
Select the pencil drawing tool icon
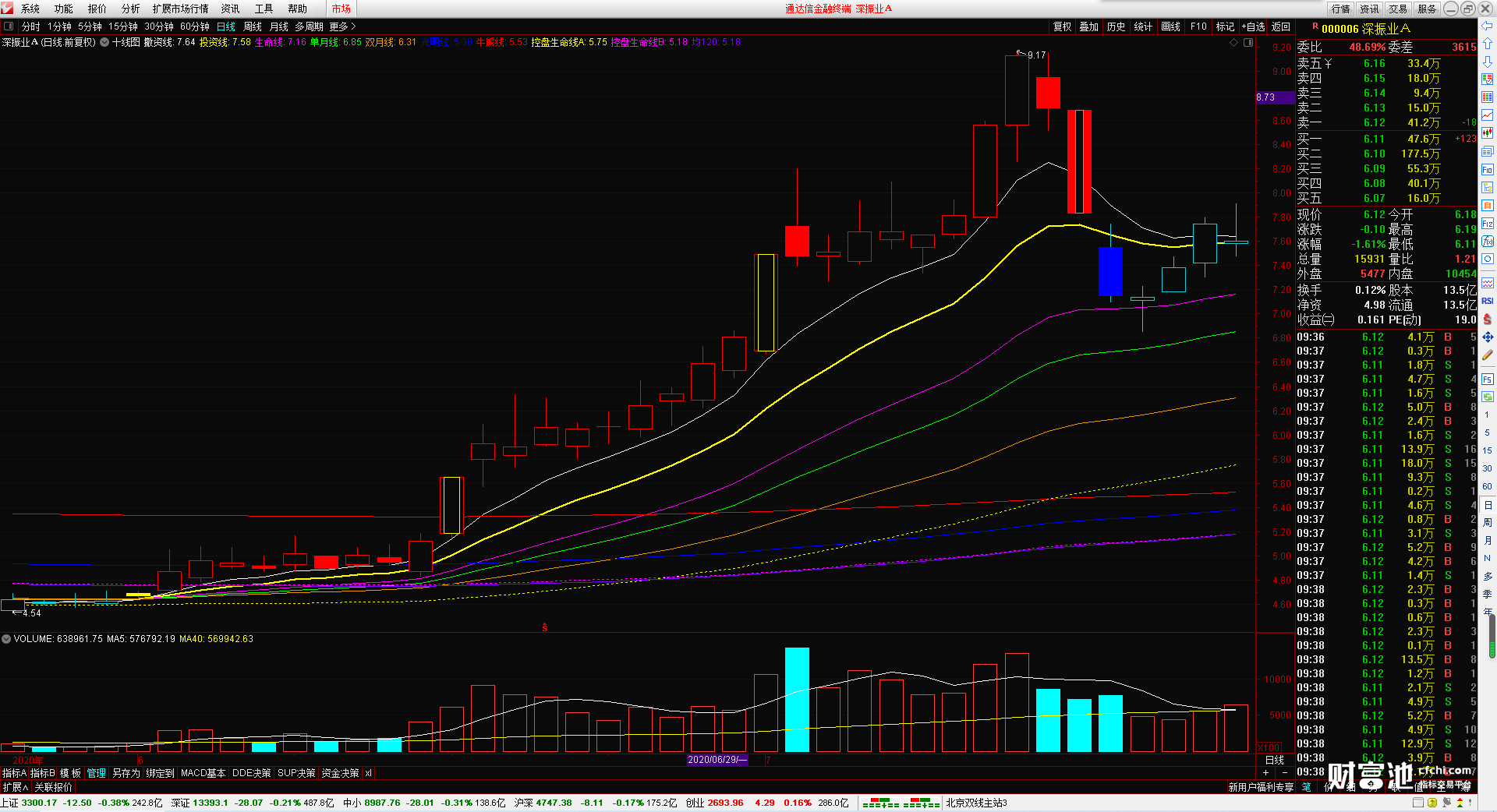pos(1487,355)
